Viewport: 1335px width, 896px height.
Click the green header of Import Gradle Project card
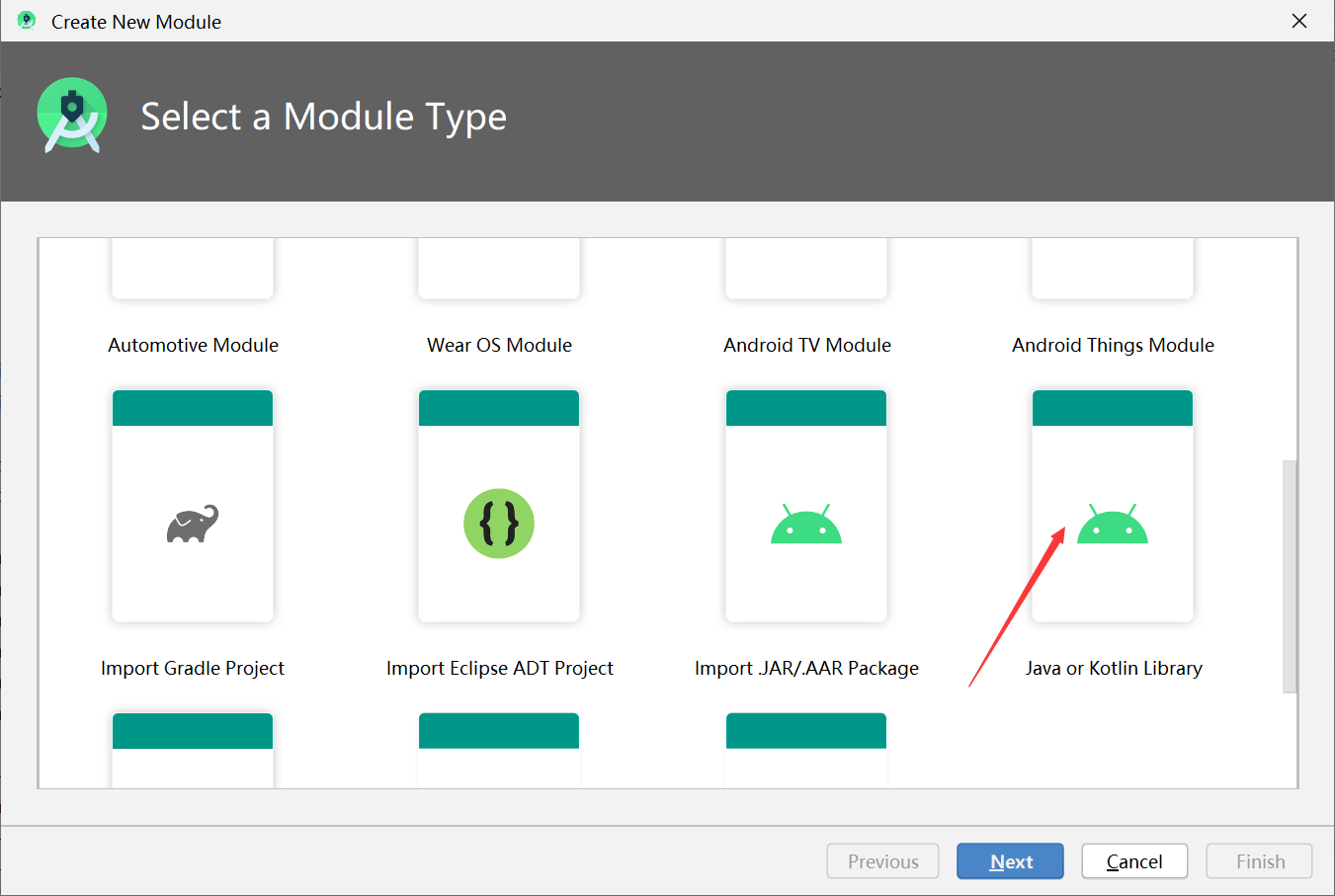pyautogui.click(x=193, y=408)
